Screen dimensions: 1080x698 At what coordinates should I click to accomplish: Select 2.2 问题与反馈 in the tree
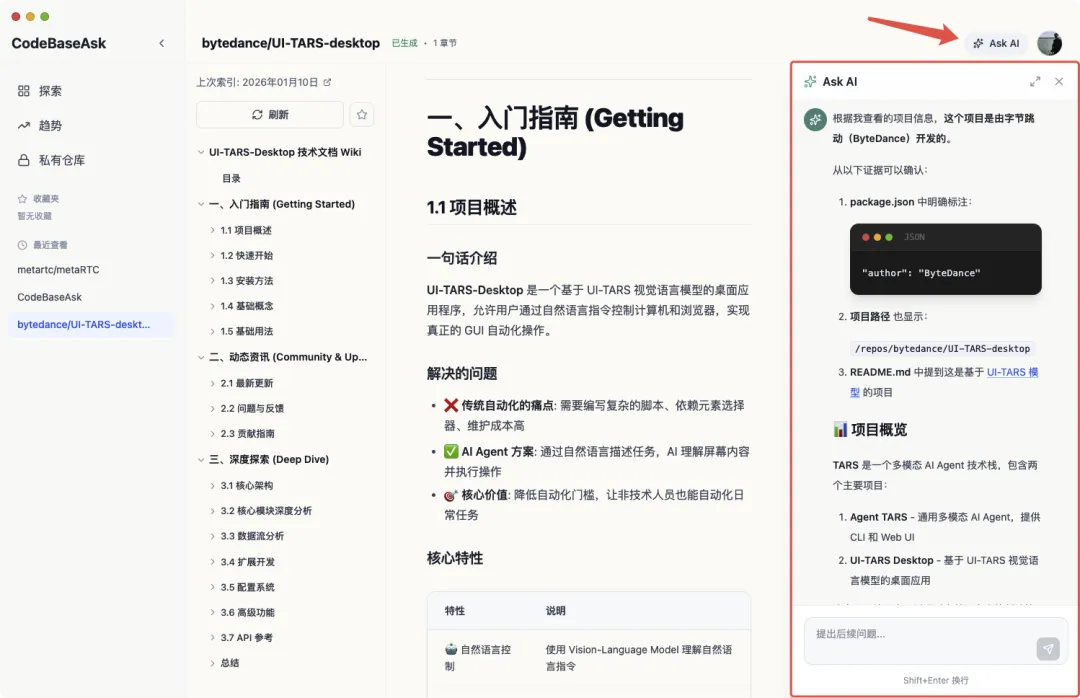(x=252, y=409)
